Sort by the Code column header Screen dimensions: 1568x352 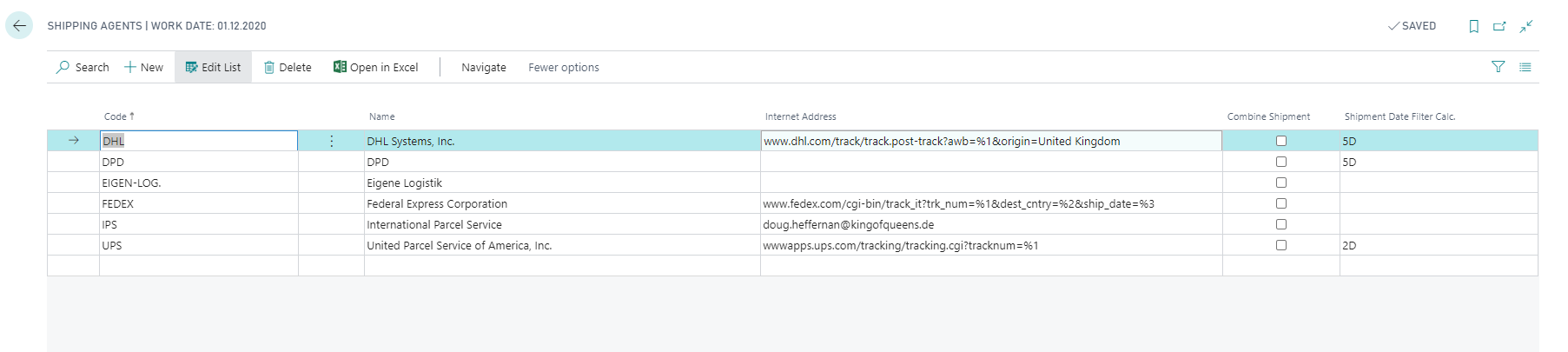point(119,116)
